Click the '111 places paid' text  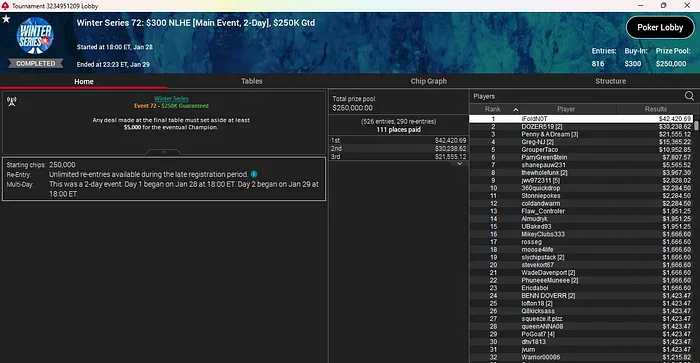coord(399,129)
